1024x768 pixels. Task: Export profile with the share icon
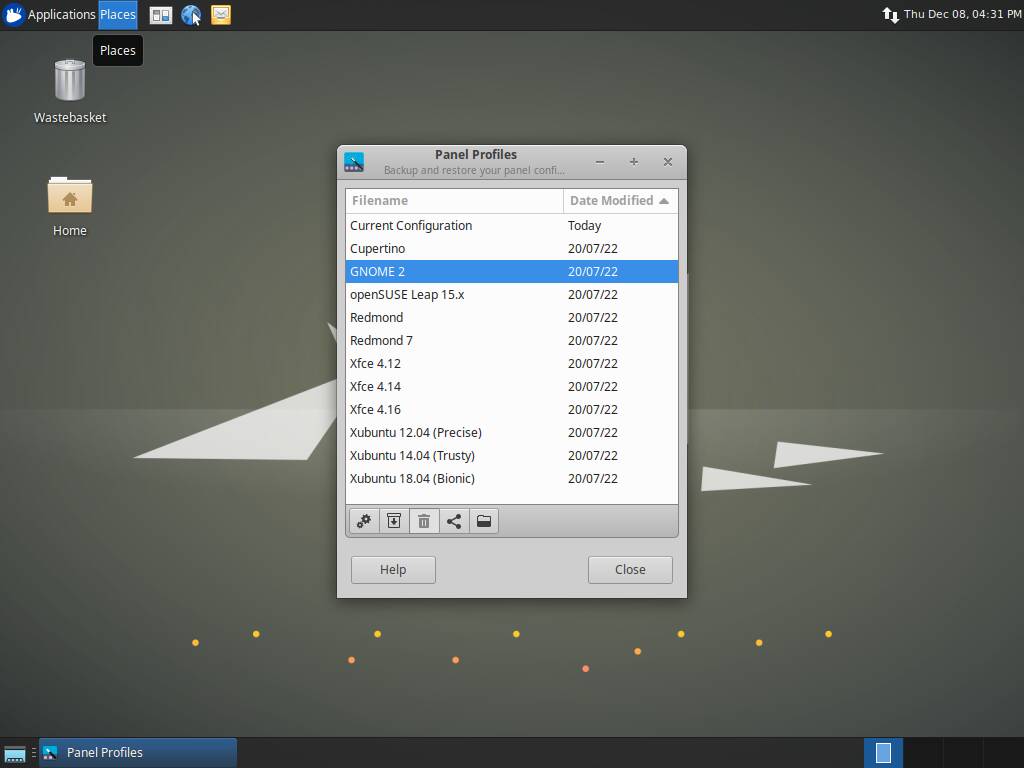point(454,521)
